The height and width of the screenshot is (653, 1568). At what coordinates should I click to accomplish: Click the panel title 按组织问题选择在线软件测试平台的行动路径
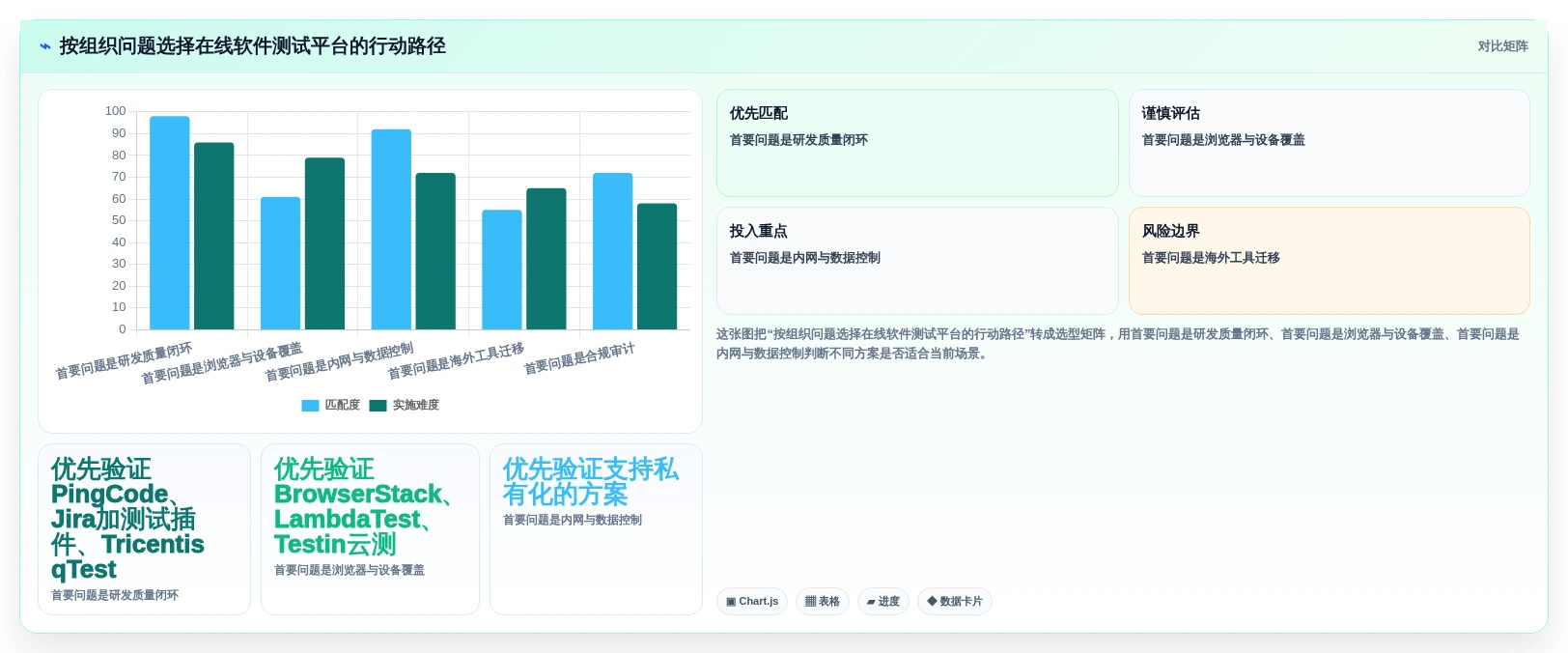coord(252,46)
